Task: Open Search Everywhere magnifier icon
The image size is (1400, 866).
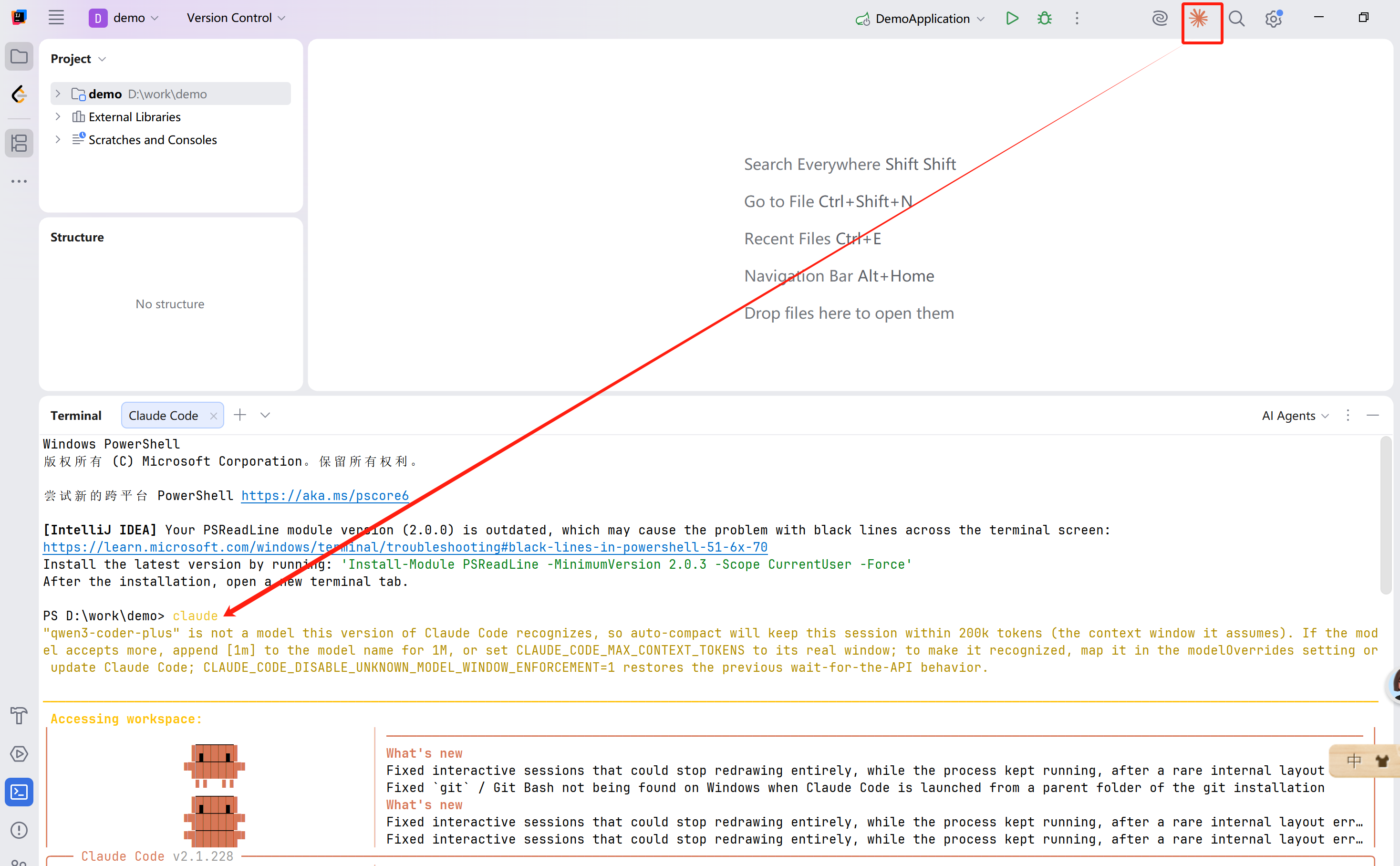Action: click(1237, 18)
